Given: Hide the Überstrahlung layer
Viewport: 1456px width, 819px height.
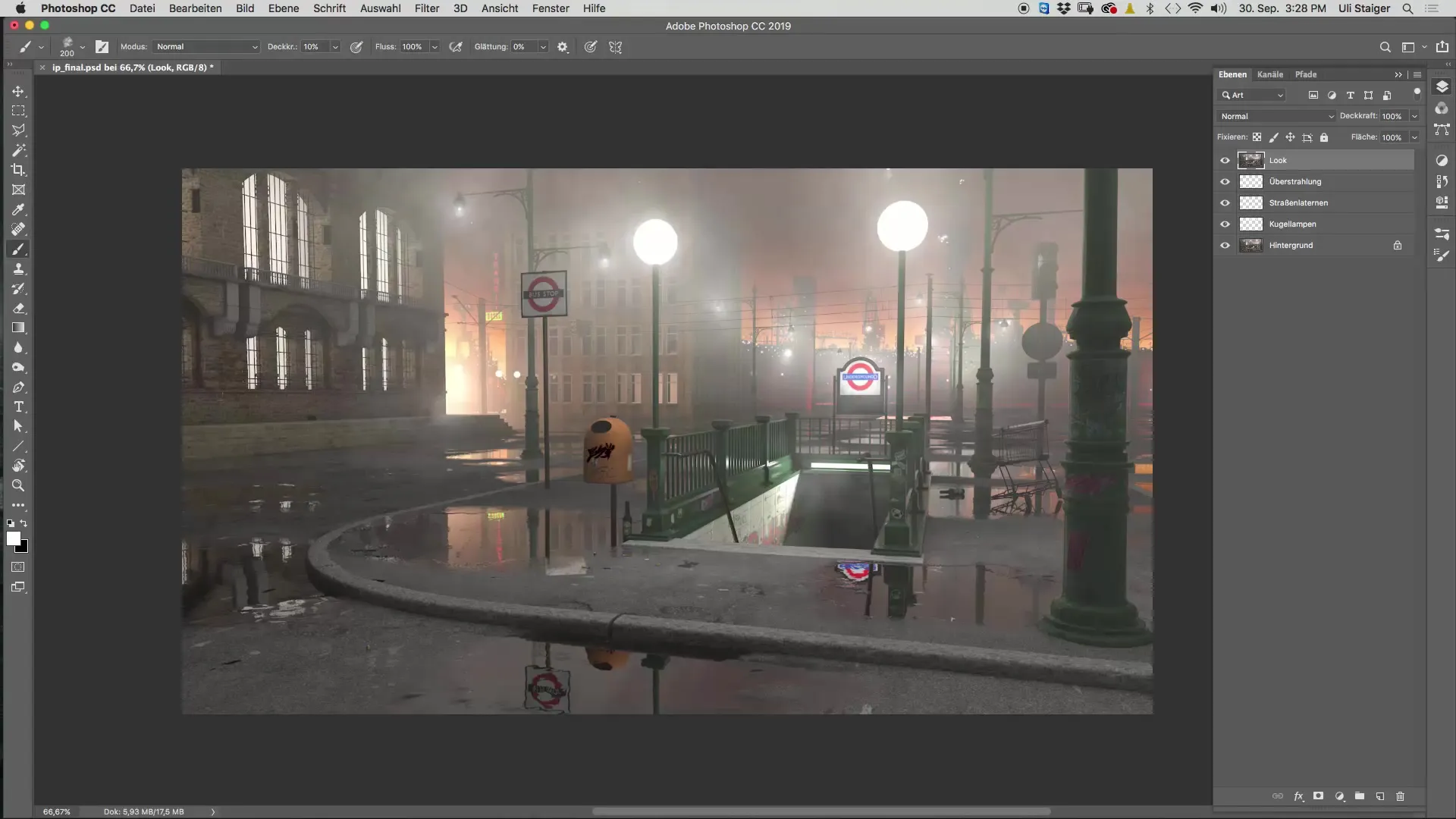Looking at the screenshot, I should coord(1225,181).
